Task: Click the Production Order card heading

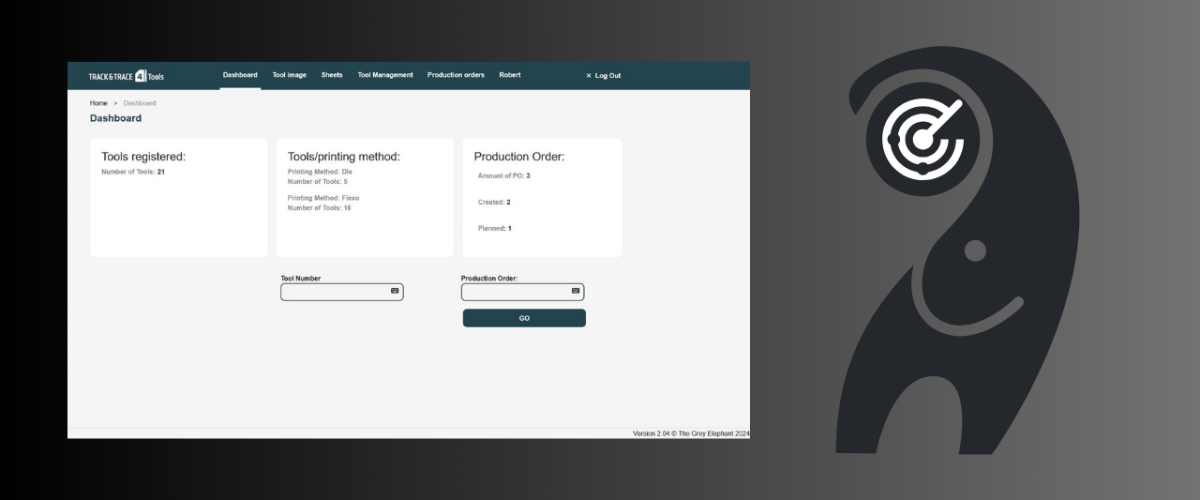Action: click(519, 157)
